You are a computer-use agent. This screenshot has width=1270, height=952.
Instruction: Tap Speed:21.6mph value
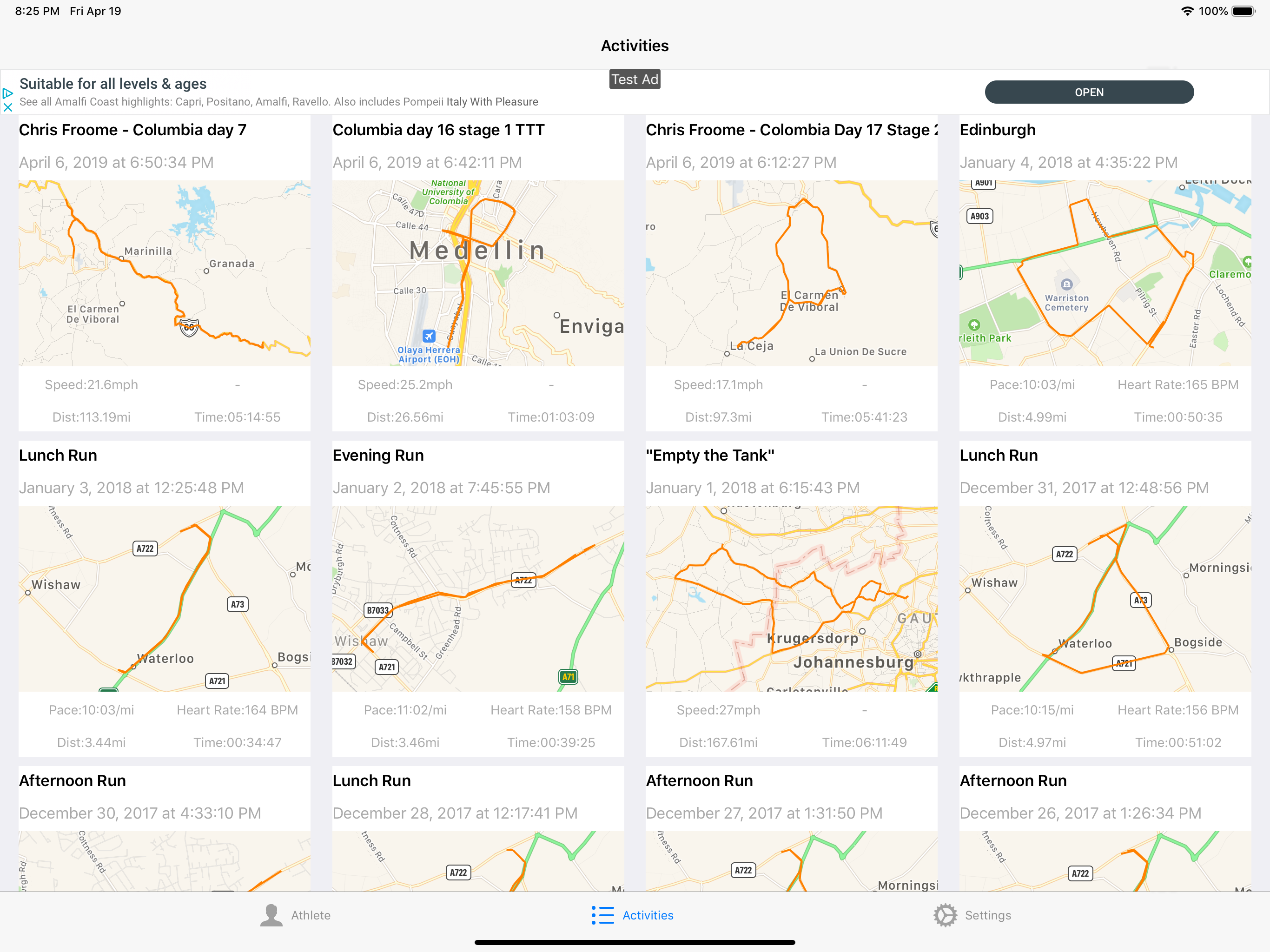pos(91,385)
